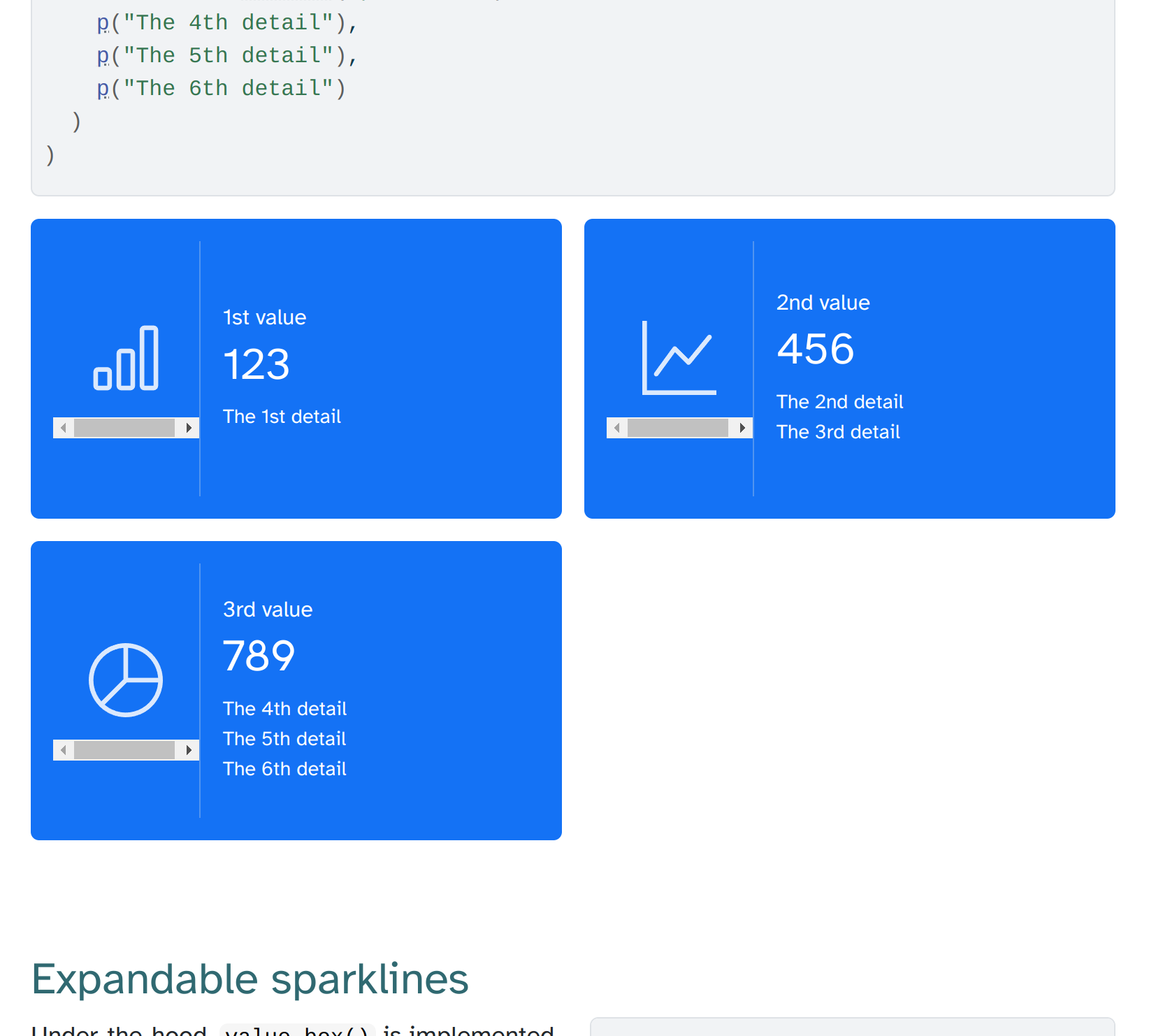Screen dimensions: 1163x1036
Task: Click the '1st value' title text
Action: pos(264,317)
